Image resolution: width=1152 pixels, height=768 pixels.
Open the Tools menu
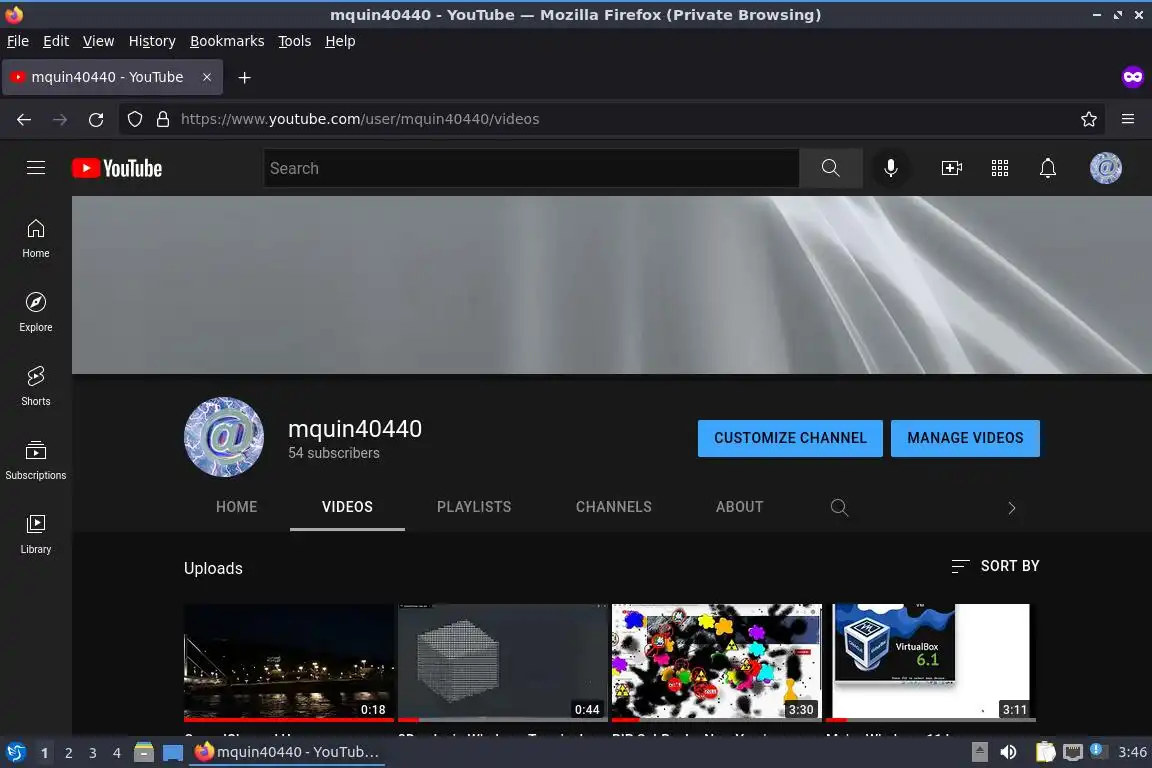tap(295, 41)
